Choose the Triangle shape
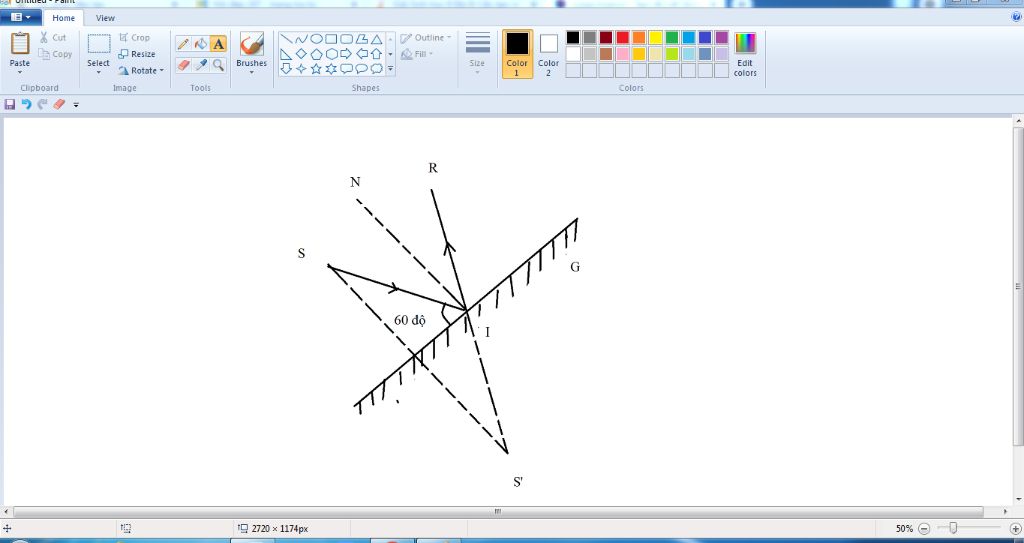This screenshot has height=543, width=1024. (x=376, y=39)
